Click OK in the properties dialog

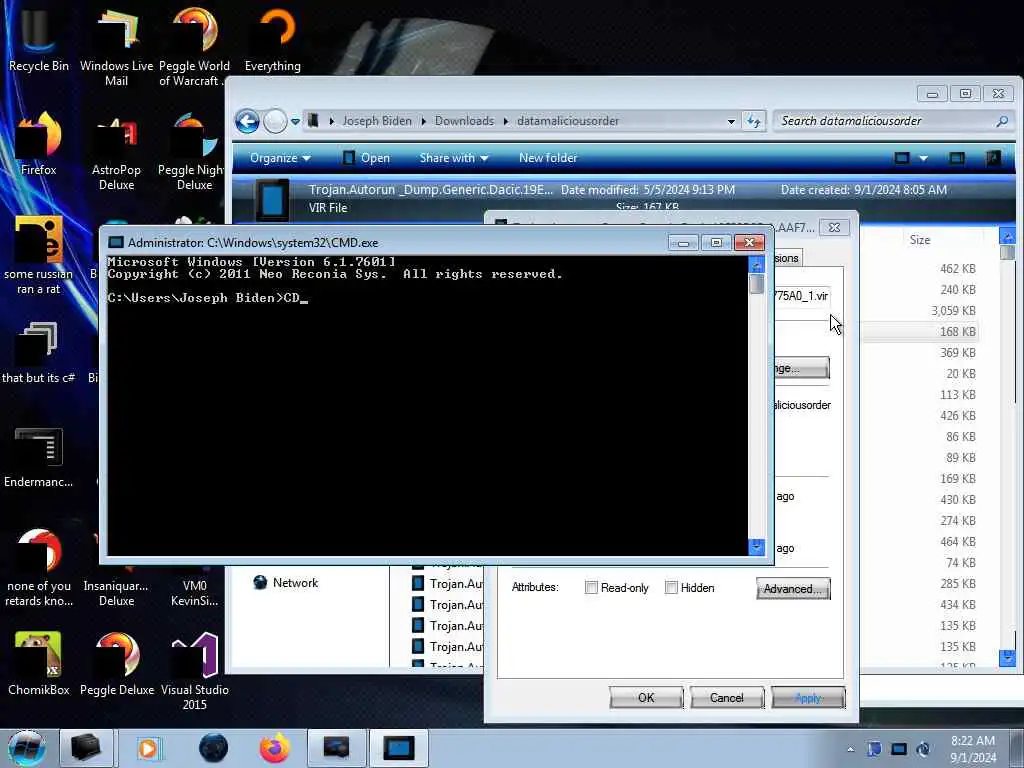coord(646,697)
